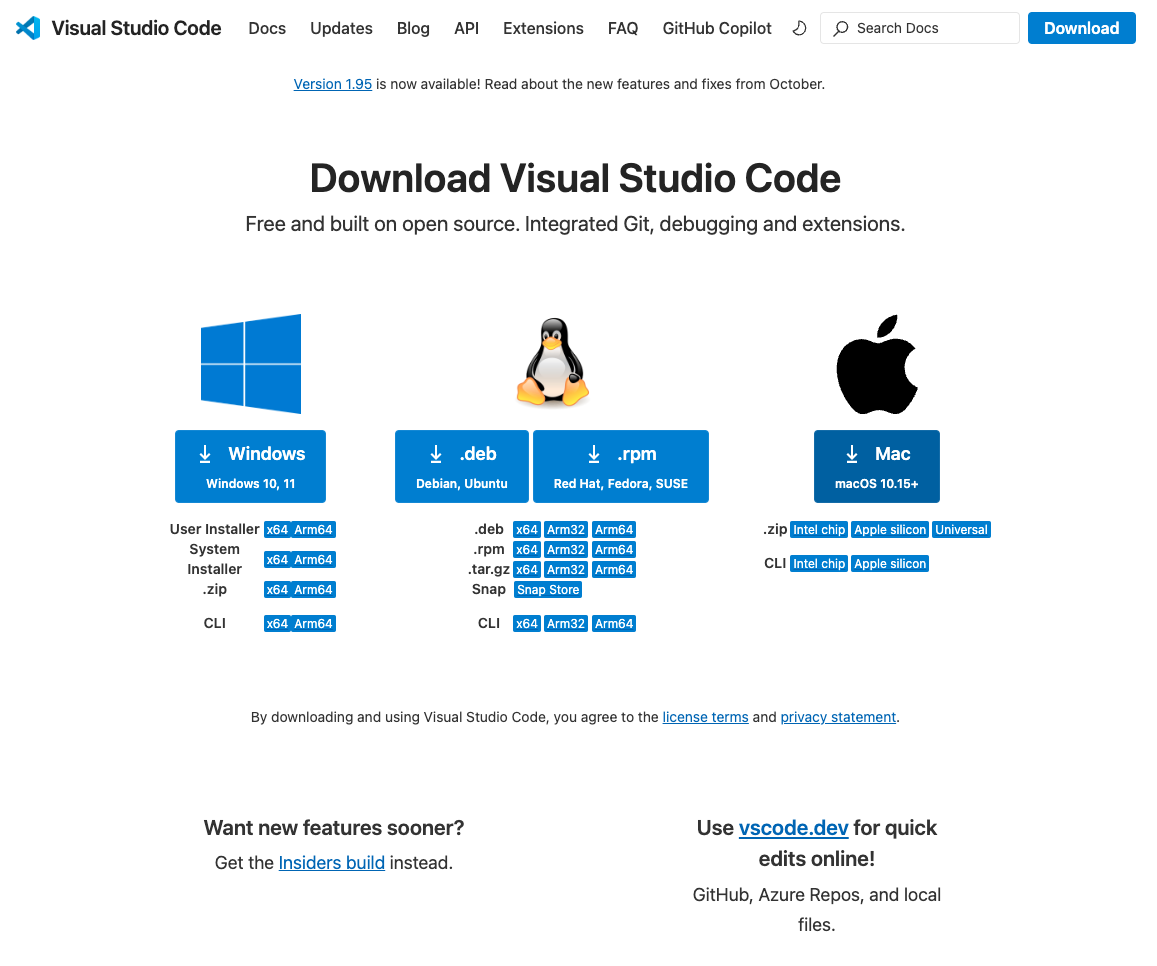Download the Windows 10, 11 installer
The height and width of the screenshot is (966, 1157).
[250, 466]
